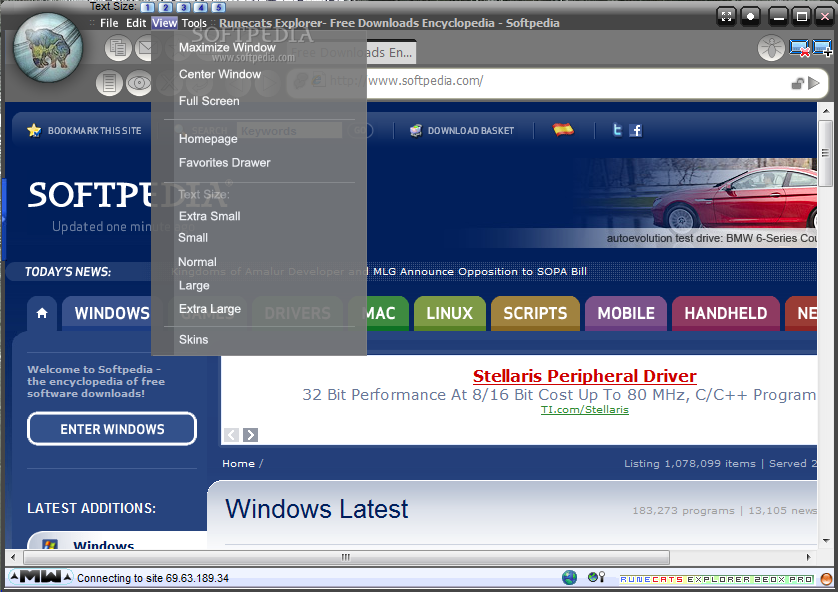Click the globe icon in status bar

tap(569, 578)
